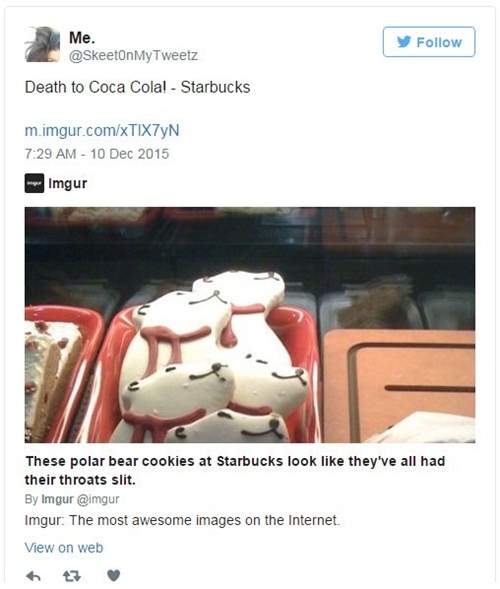Follow the @Skeet0nMyTweetz account
Screen dimensions: 500x589
(x=429, y=42)
